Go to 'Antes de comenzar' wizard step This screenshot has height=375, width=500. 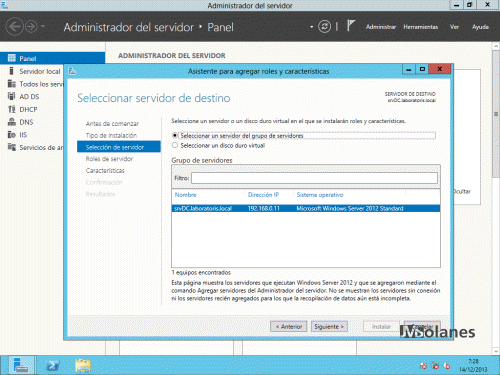click(112, 124)
